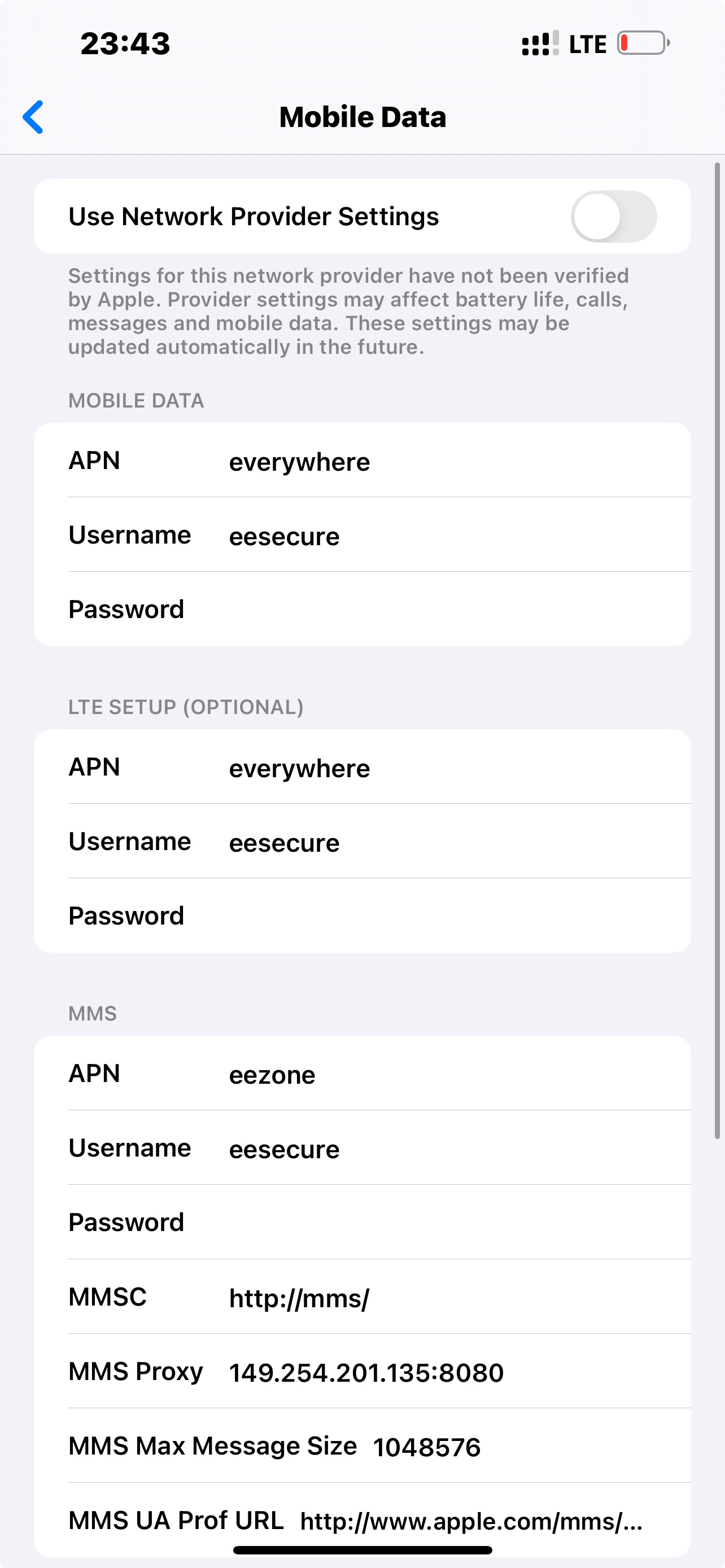Select the Mobile Data Password field
This screenshot has width=725, height=1568.
(x=362, y=608)
